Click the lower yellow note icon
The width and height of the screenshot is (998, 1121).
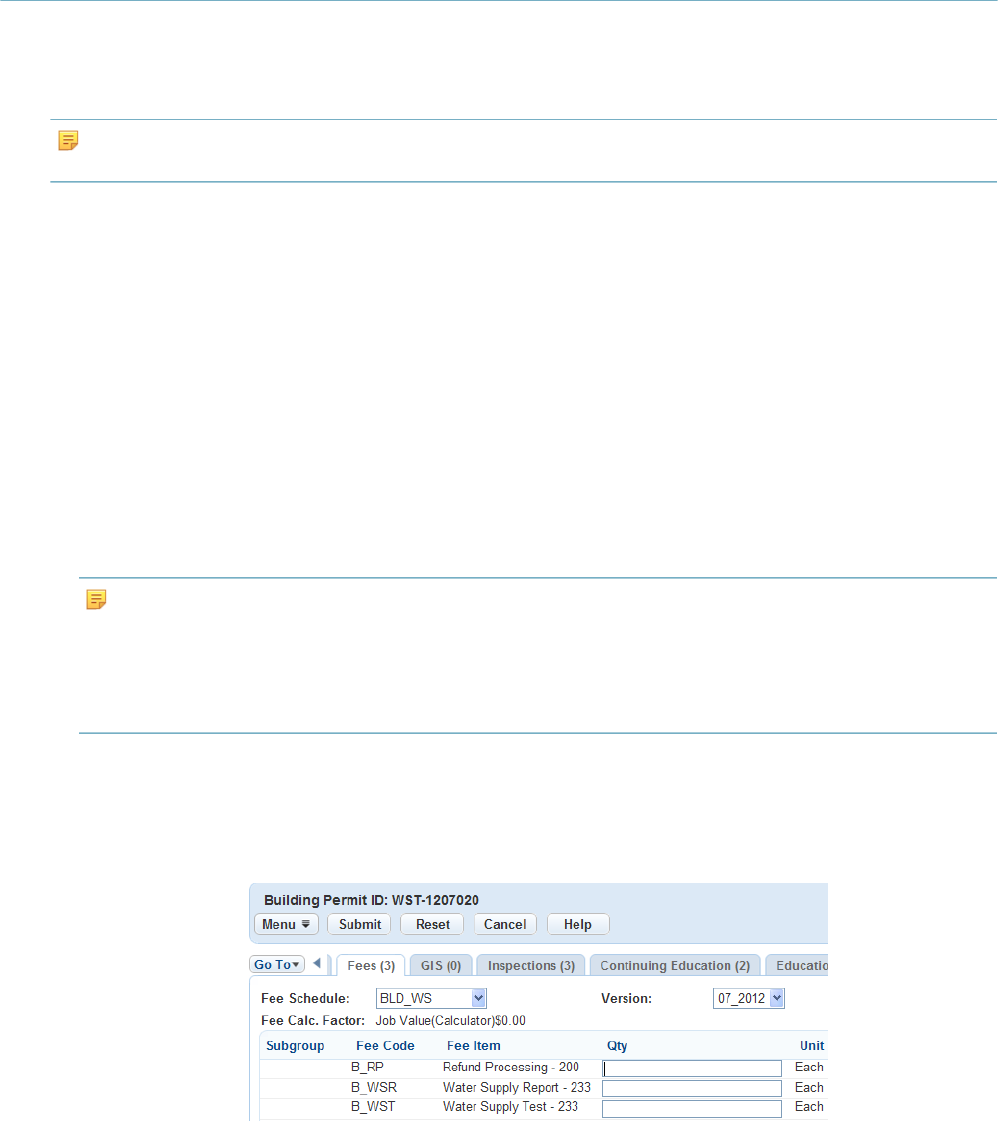coord(97,599)
